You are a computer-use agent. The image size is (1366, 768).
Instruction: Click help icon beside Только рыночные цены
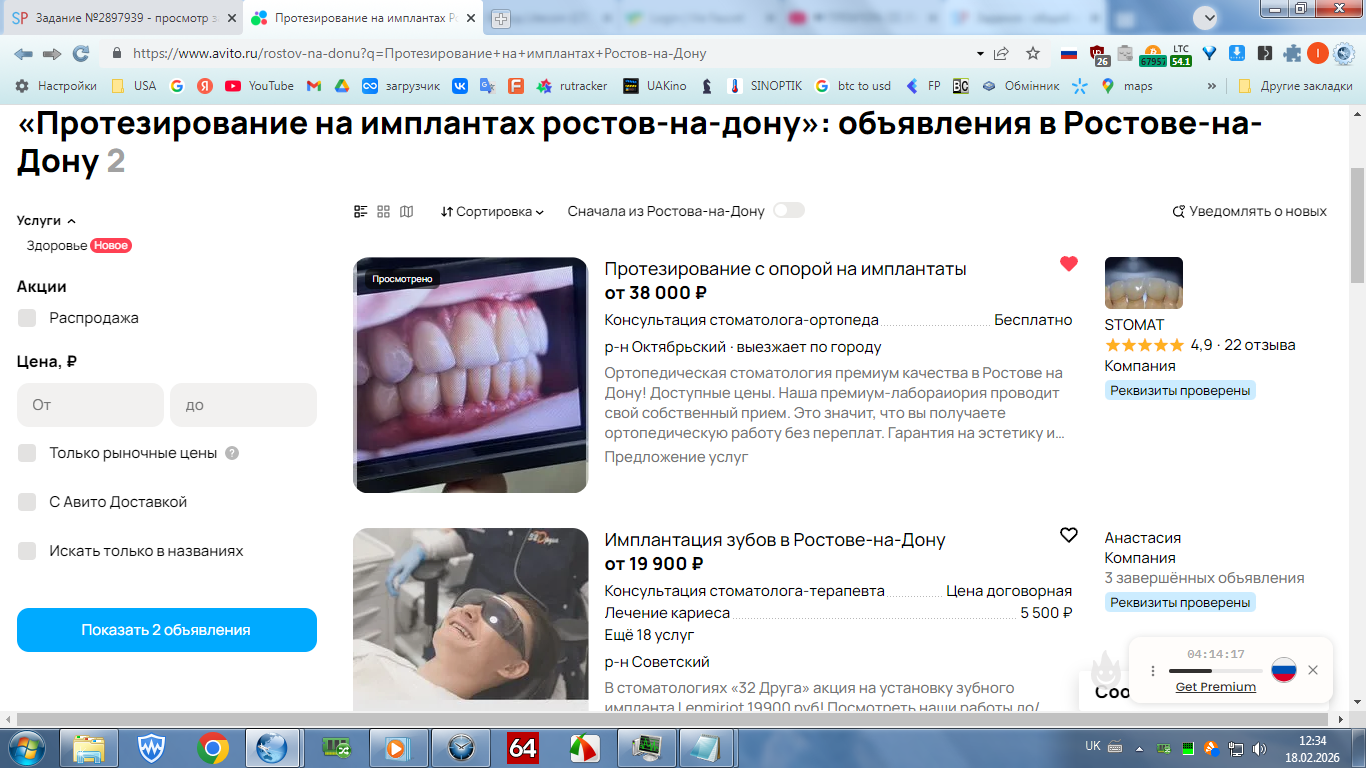232,453
